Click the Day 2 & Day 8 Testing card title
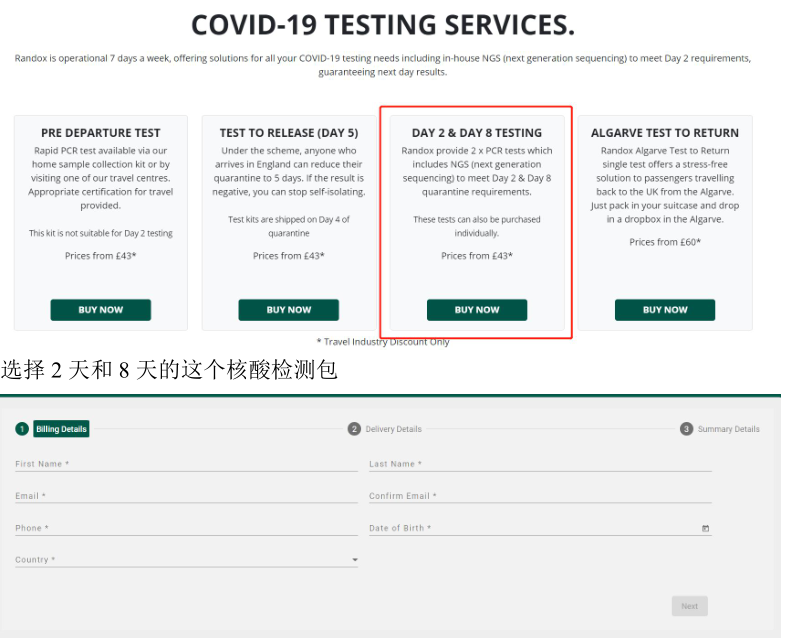The image size is (785, 640). pyautogui.click(x=476, y=133)
